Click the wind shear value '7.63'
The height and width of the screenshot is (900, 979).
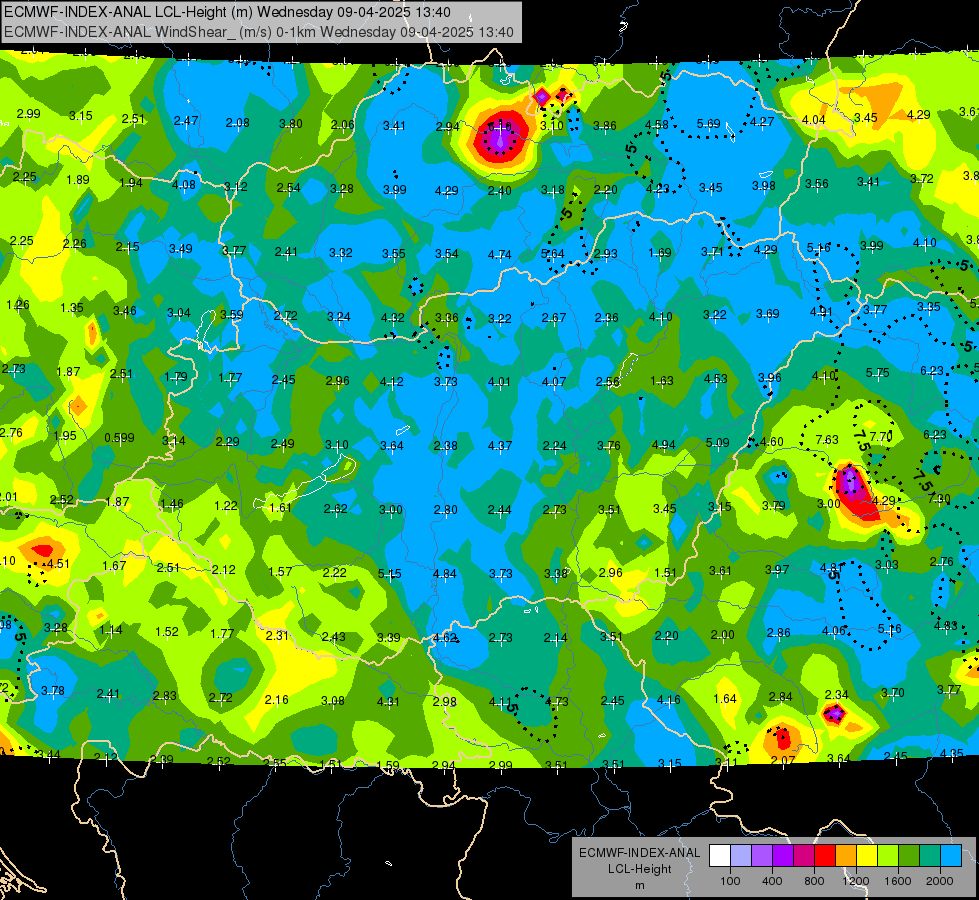coord(827,439)
